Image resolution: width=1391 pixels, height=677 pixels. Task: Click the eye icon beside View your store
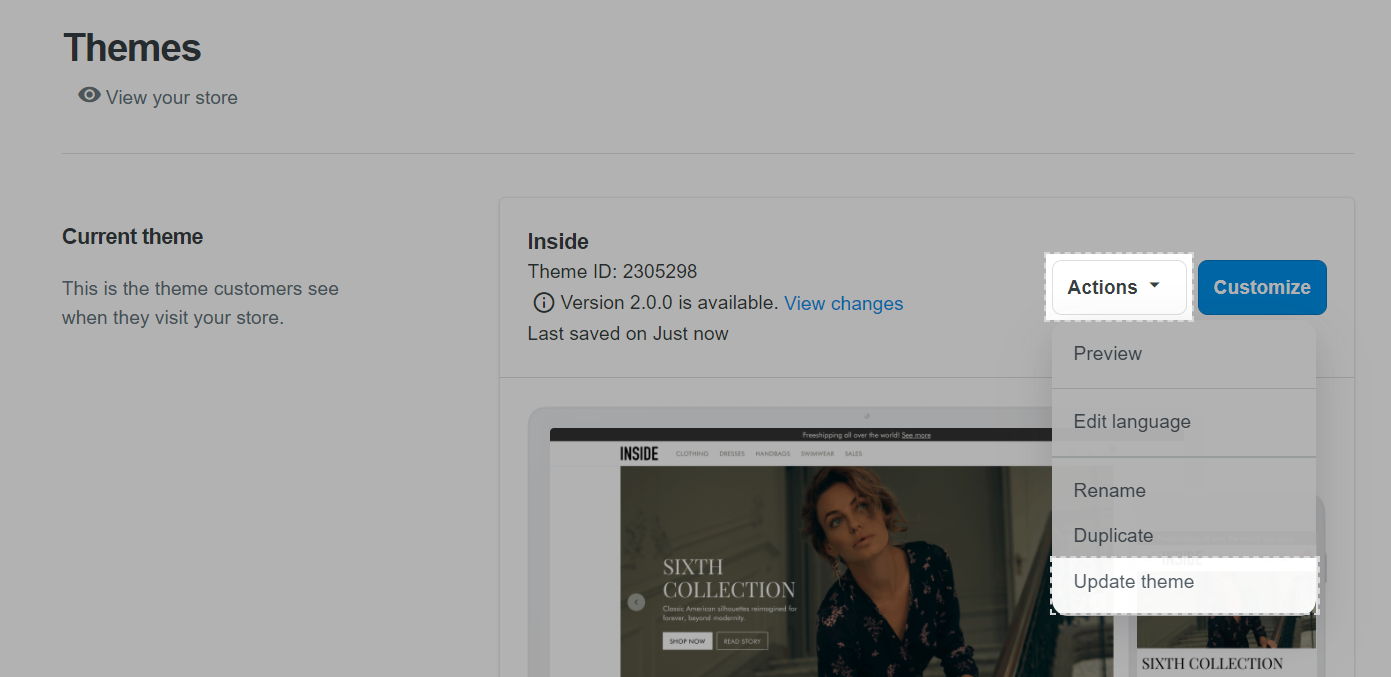coord(89,96)
